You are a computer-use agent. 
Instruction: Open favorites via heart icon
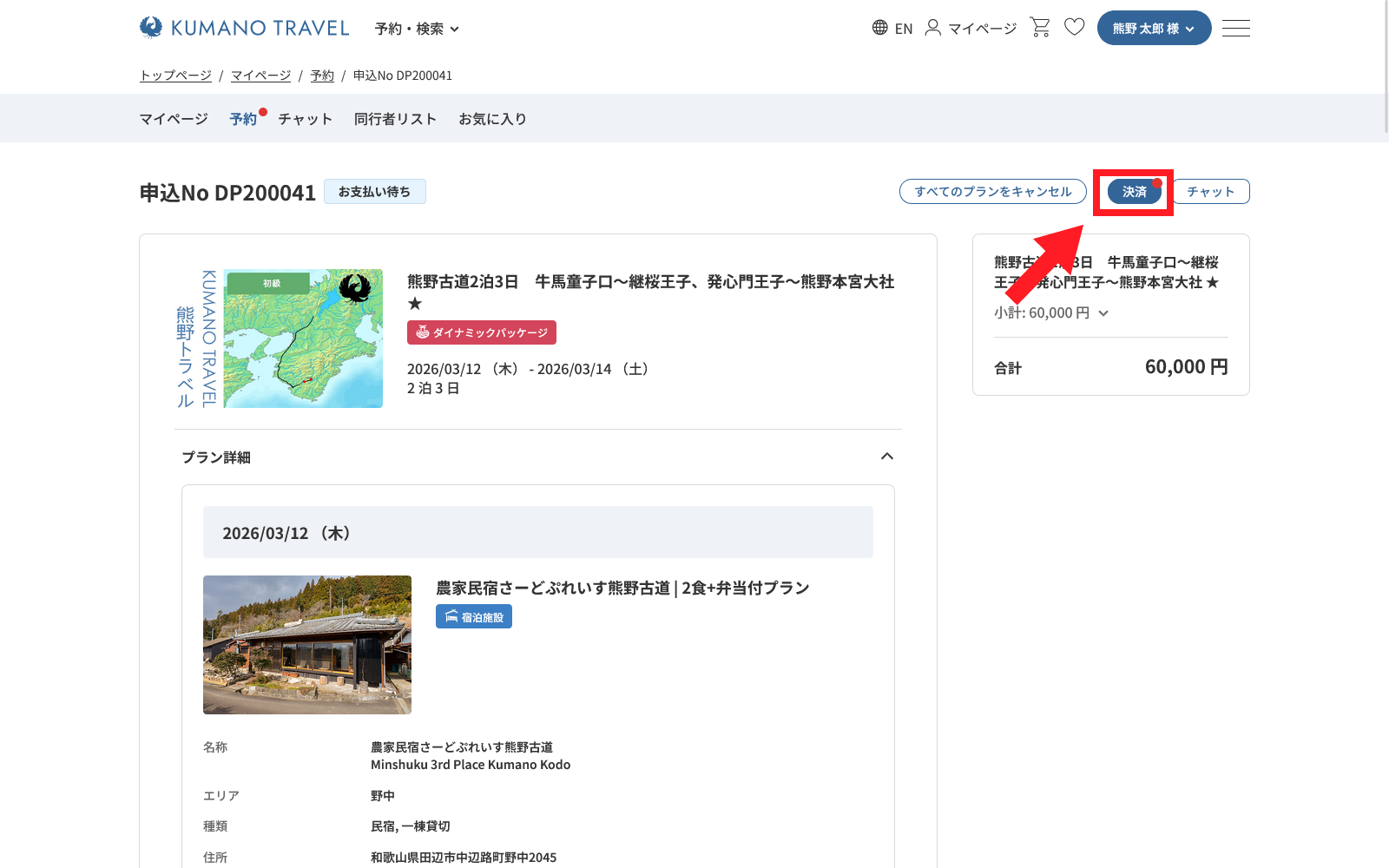[1075, 28]
